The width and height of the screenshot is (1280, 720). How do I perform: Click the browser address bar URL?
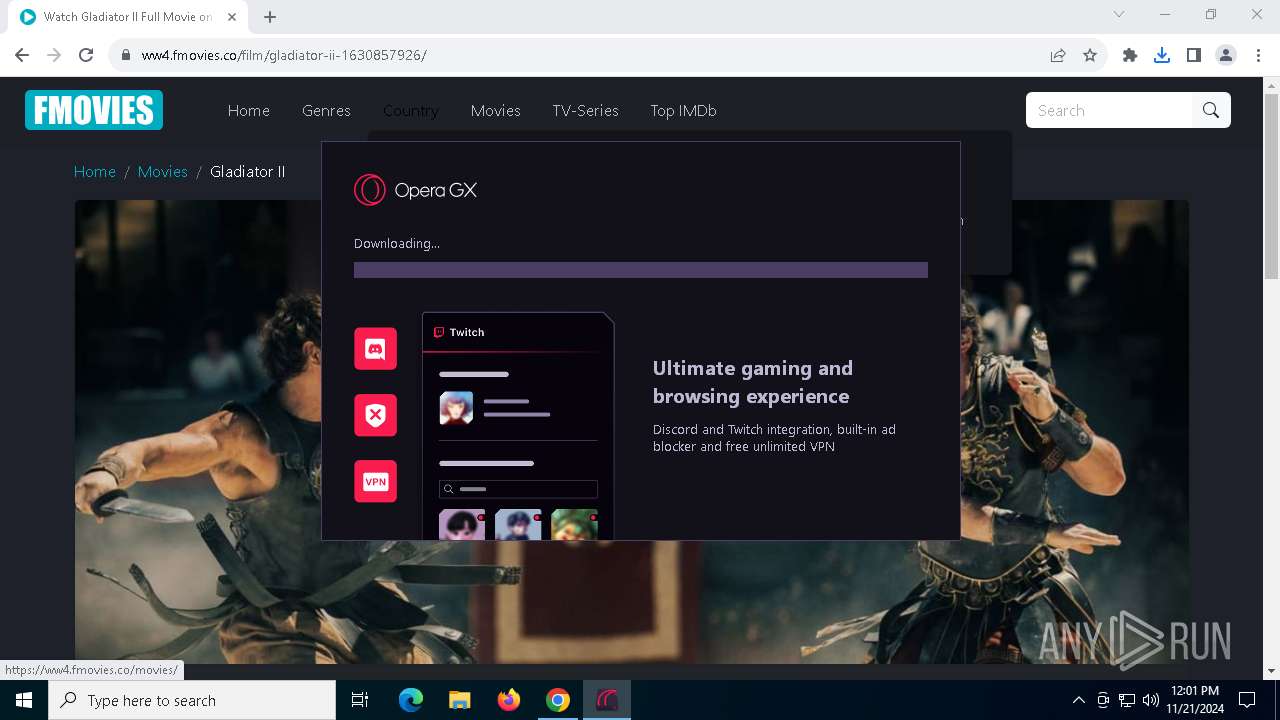tap(284, 55)
